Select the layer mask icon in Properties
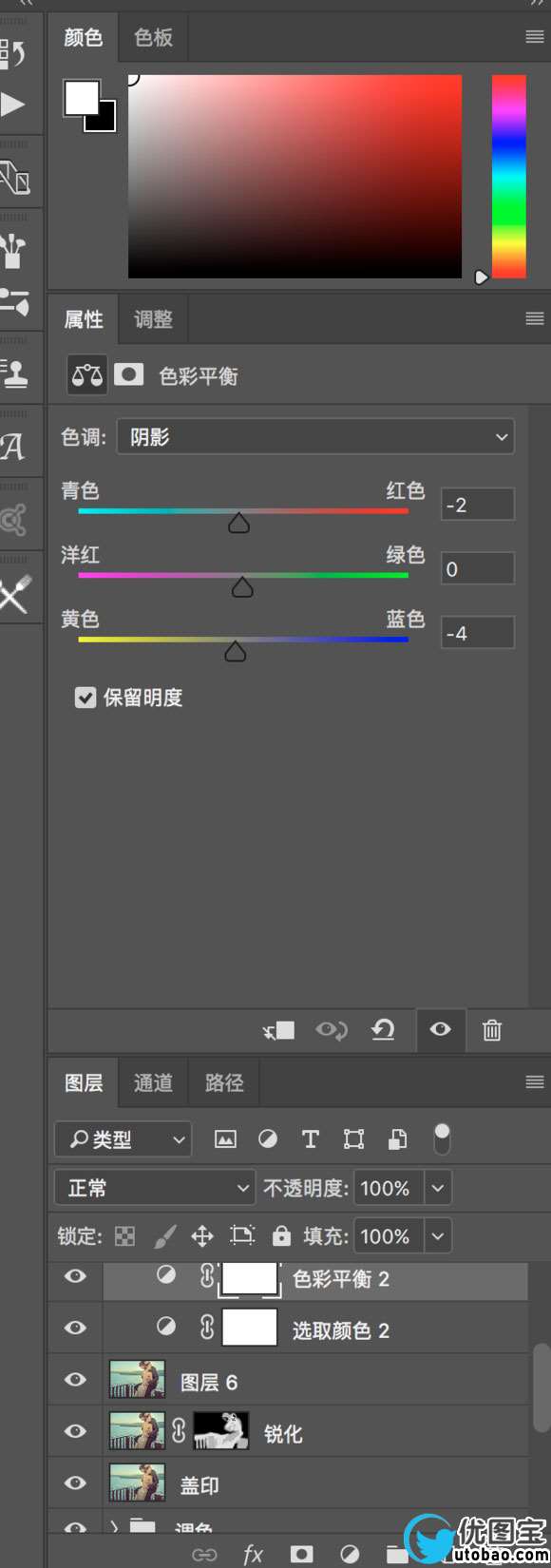Viewport: 551px width, 1568px height. 129,374
